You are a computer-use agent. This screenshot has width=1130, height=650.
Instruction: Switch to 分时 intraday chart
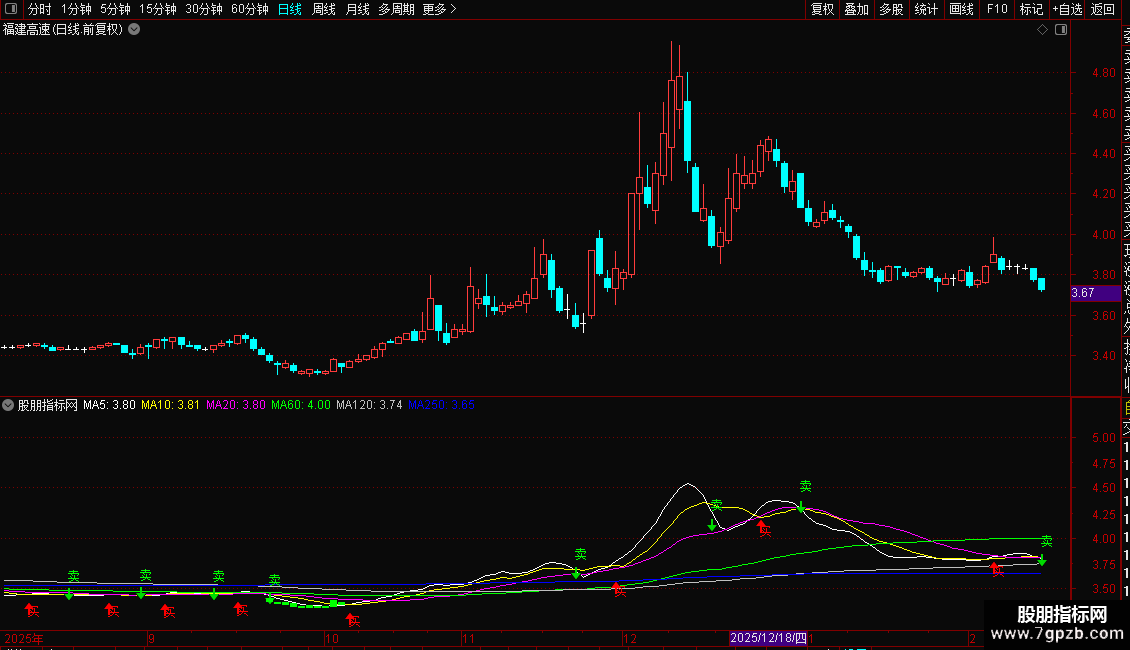click(x=40, y=9)
